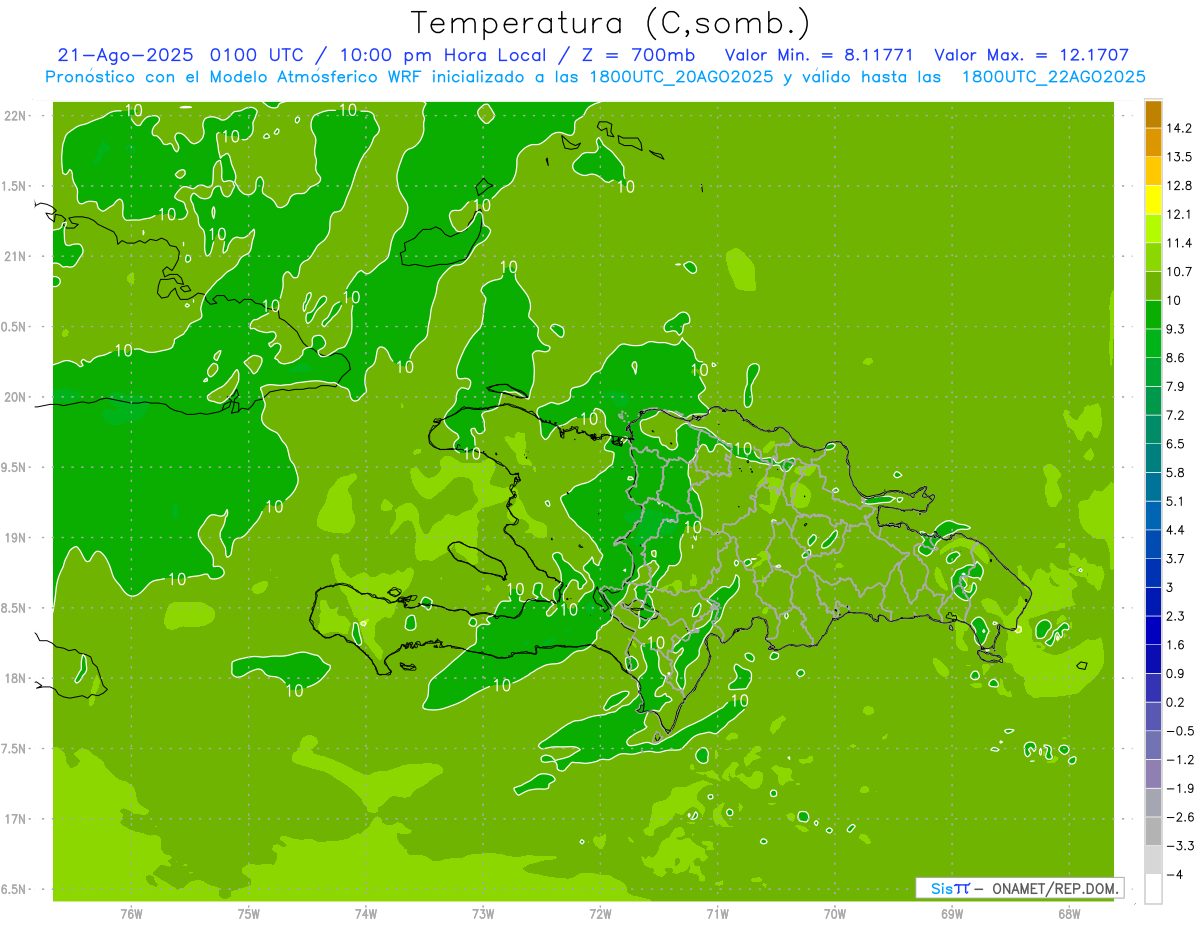Click the "Valor Max. = 12.1707" text
This screenshot has width=1200, height=927.
pyautogui.click(x=1031, y=55)
